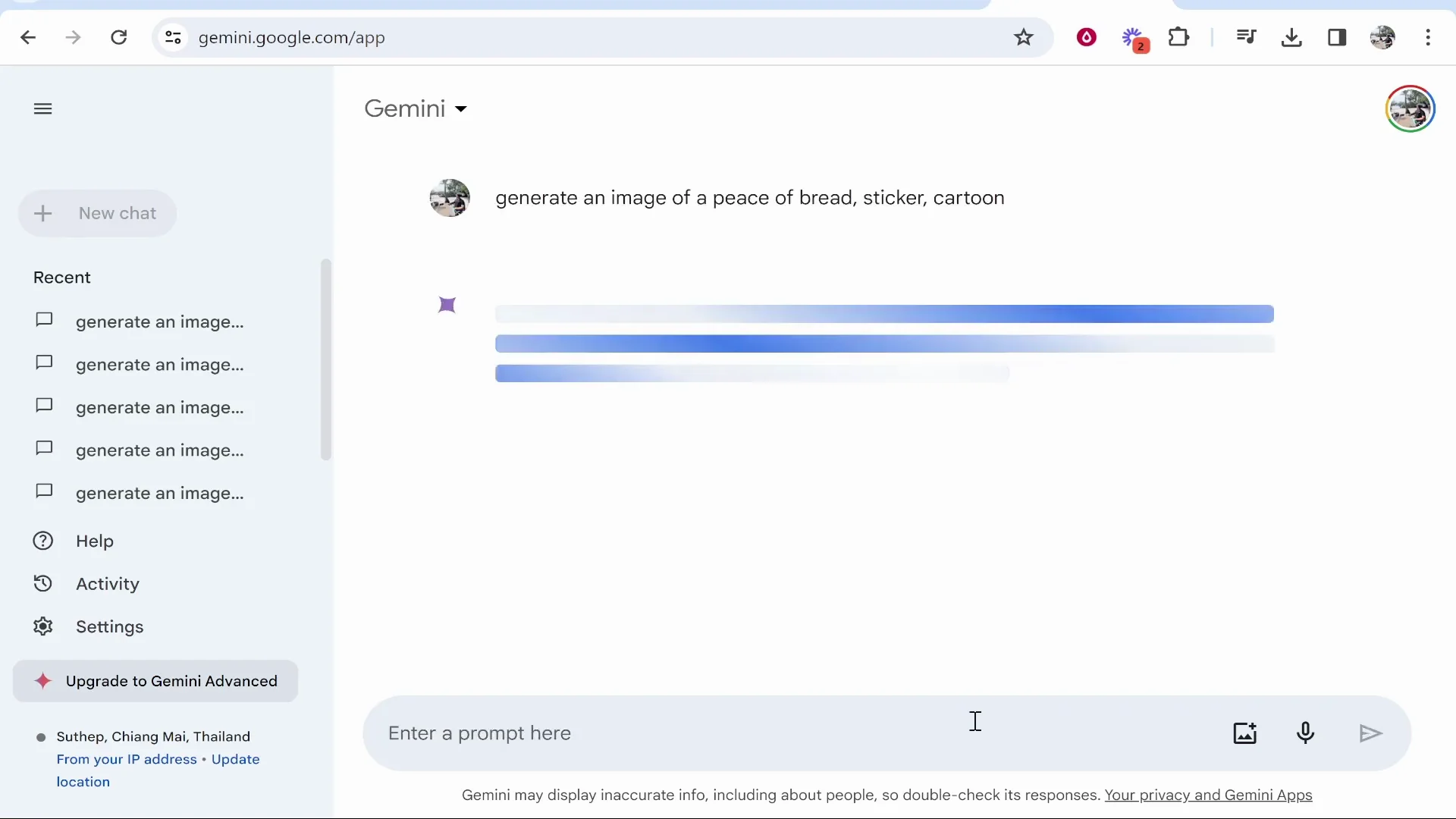Activate voice input with the microphone icon
Image resolution: width=1456 pixels, height=819 pixels.
[1306, 733]
